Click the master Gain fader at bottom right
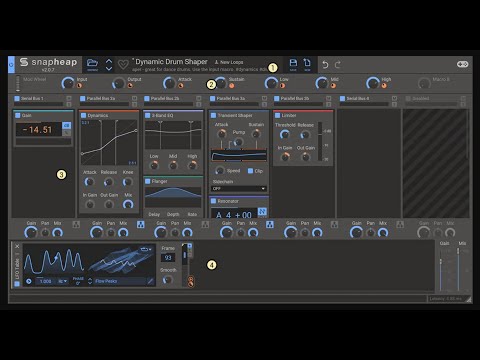Screen dimensions: 480x360 click(x=441, y=270)
